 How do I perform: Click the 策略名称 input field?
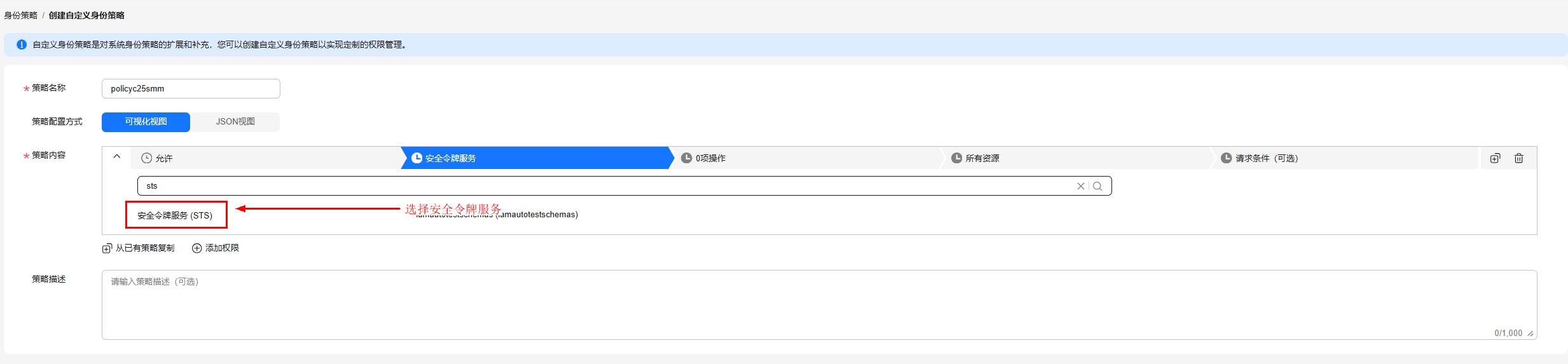(191, 89)
